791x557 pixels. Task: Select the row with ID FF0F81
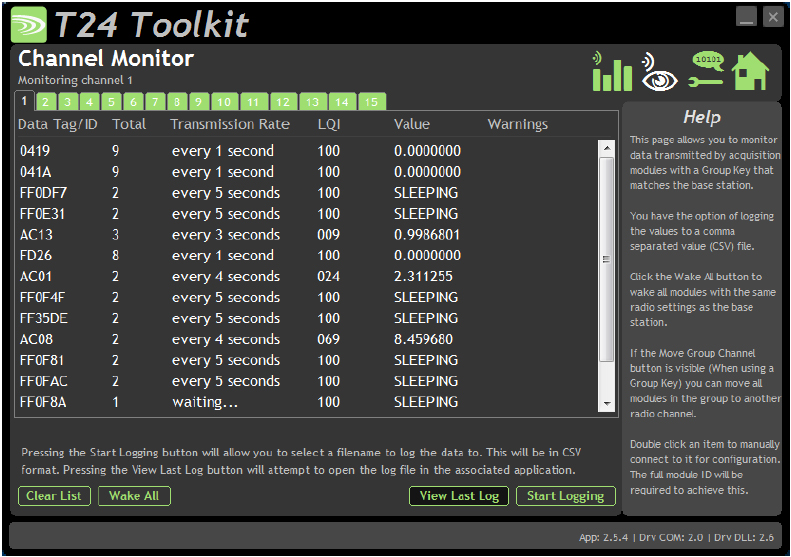[307, 360]
